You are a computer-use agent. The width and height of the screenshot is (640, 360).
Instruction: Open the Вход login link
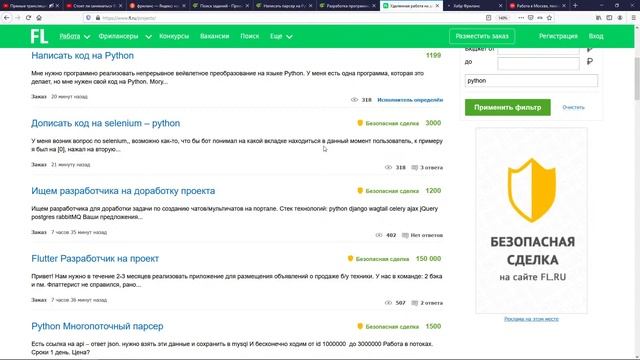[596, 36]
